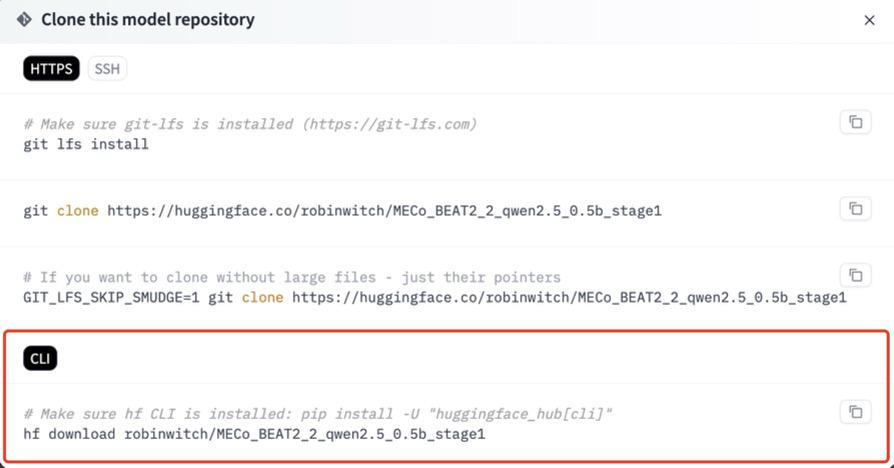Copy the git lfs install command
Image resolution: width=894 pixels, height=468 pixels.
pyautogui.click(x=855, y=122)
